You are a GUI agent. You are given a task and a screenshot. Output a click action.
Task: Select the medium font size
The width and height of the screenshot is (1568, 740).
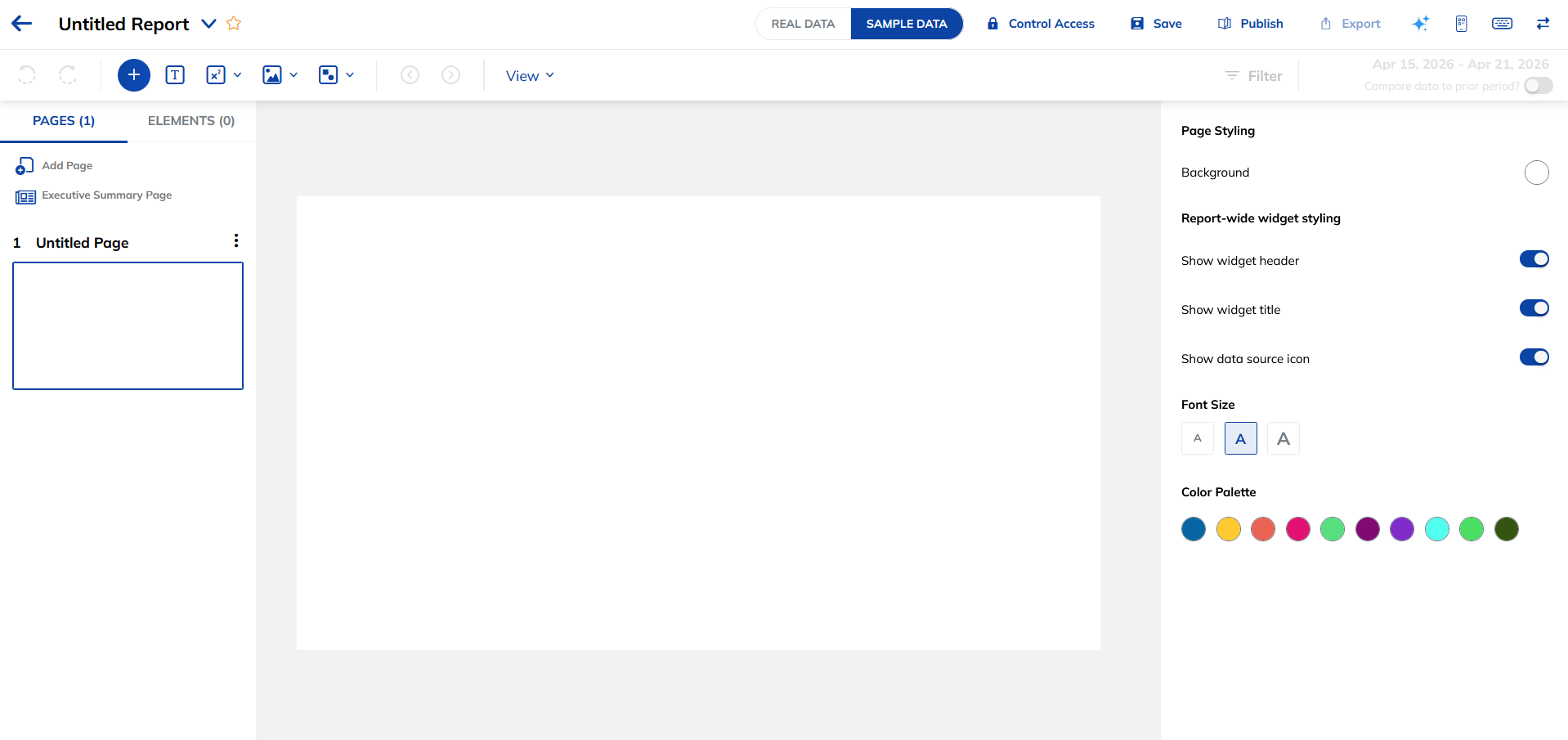(1241, 438)
